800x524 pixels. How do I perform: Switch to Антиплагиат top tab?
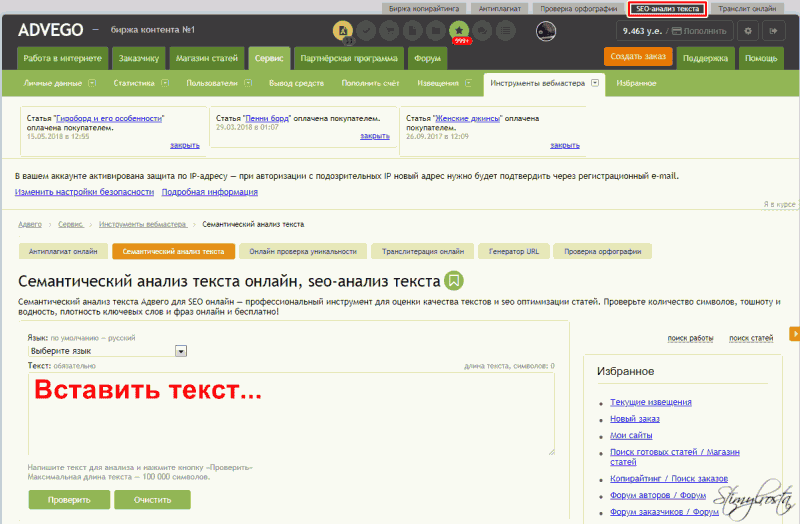point(499,9)
